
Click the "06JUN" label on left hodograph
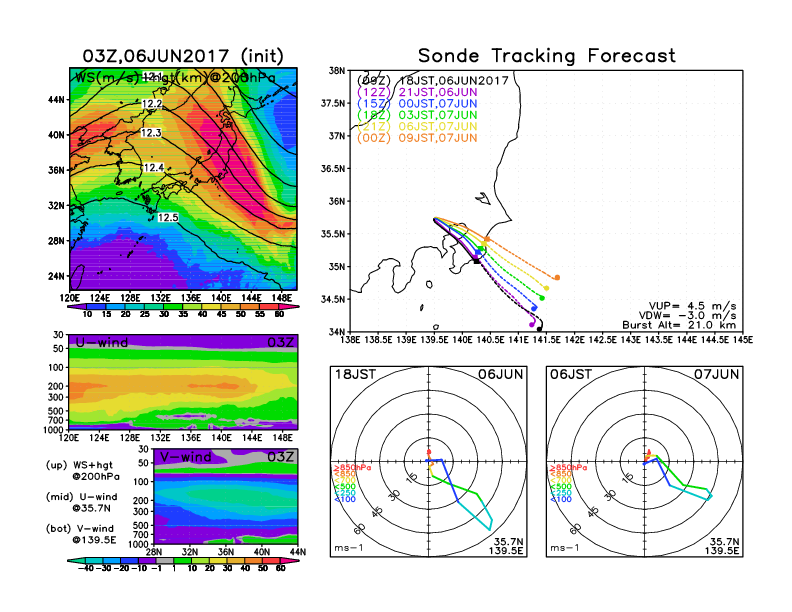[x=501, y=374]
